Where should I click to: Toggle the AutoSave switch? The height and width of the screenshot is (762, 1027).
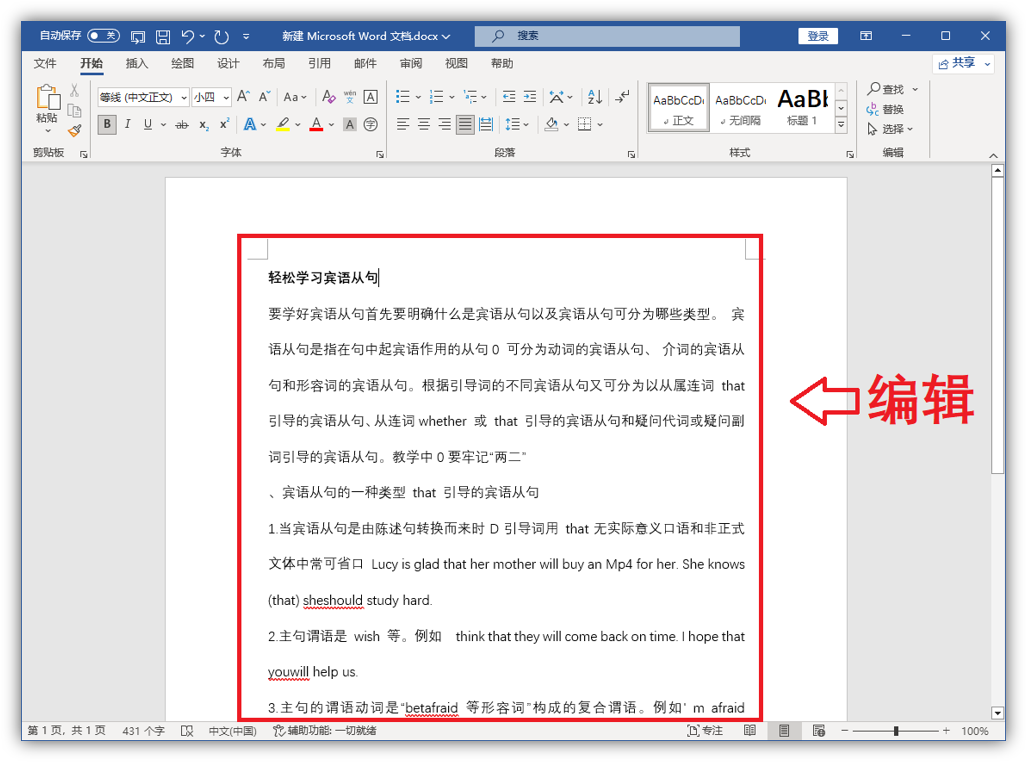tap(103, 36)
